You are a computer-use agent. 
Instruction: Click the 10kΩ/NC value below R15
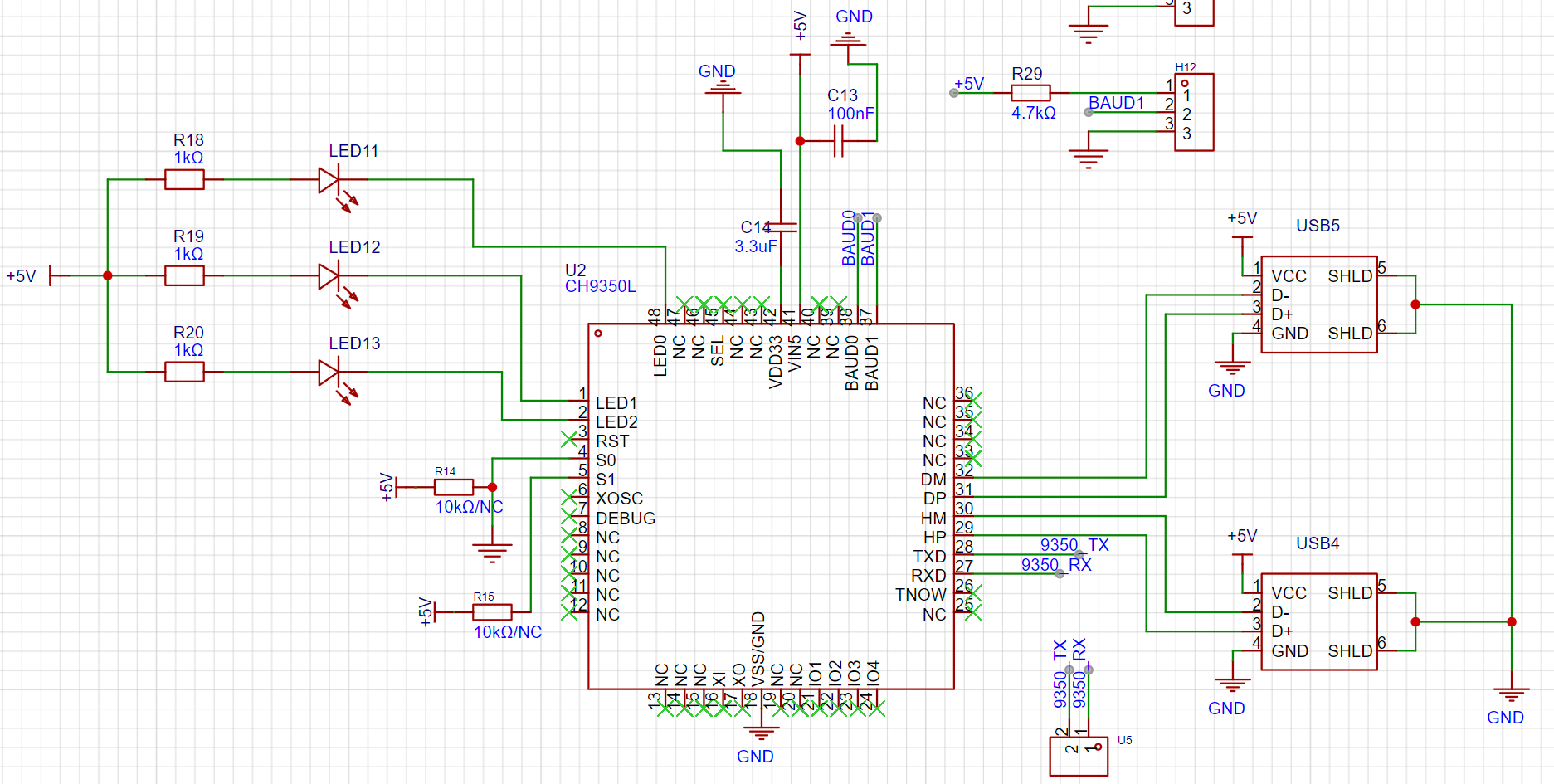(x=508, y=632)
